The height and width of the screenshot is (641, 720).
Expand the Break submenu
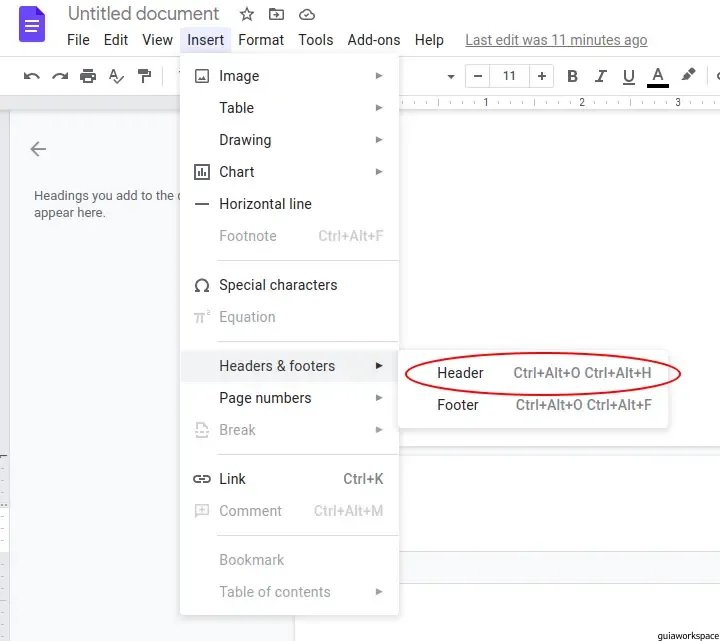[289, 430]
